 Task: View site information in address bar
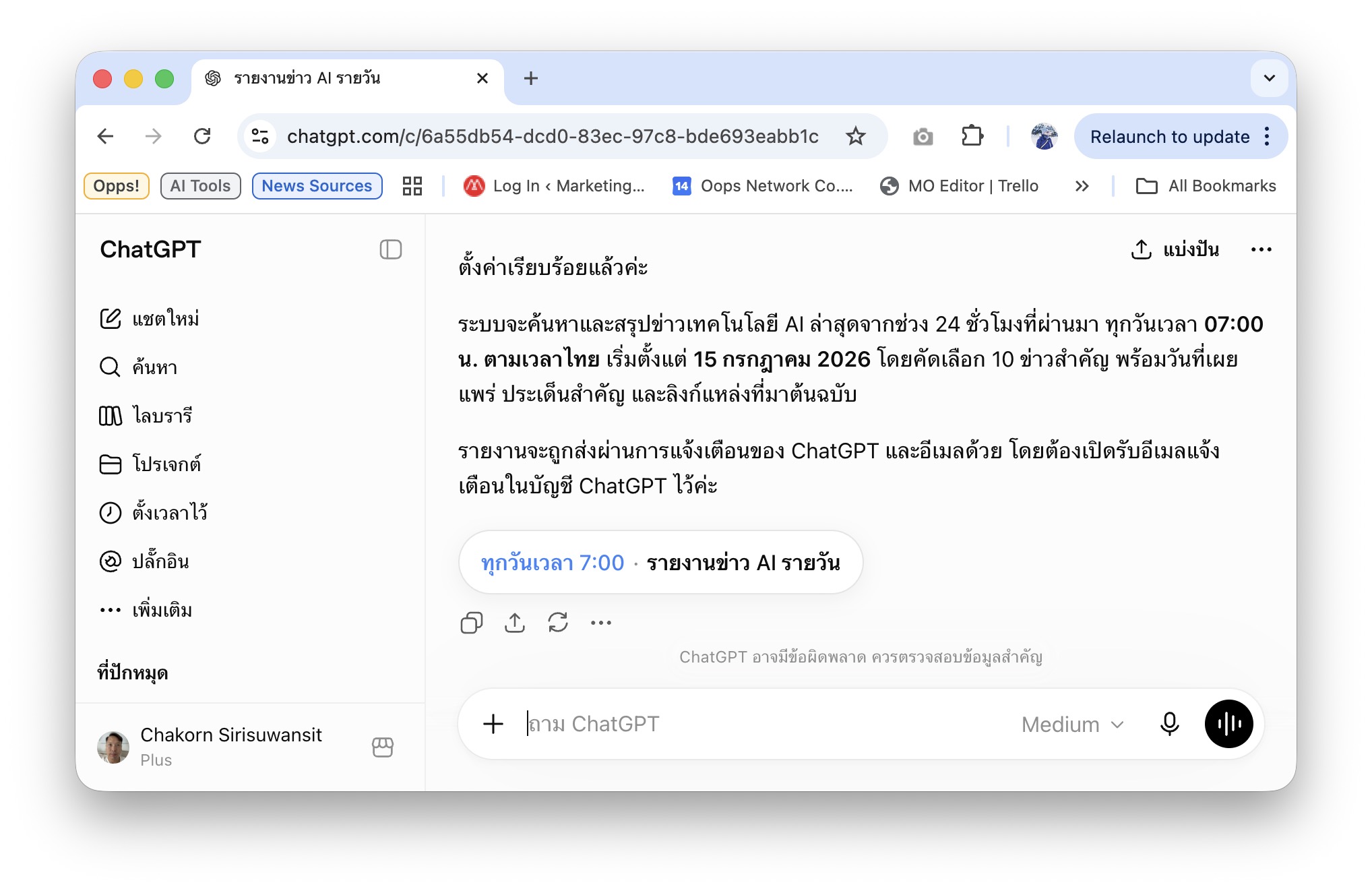point(260,136)
